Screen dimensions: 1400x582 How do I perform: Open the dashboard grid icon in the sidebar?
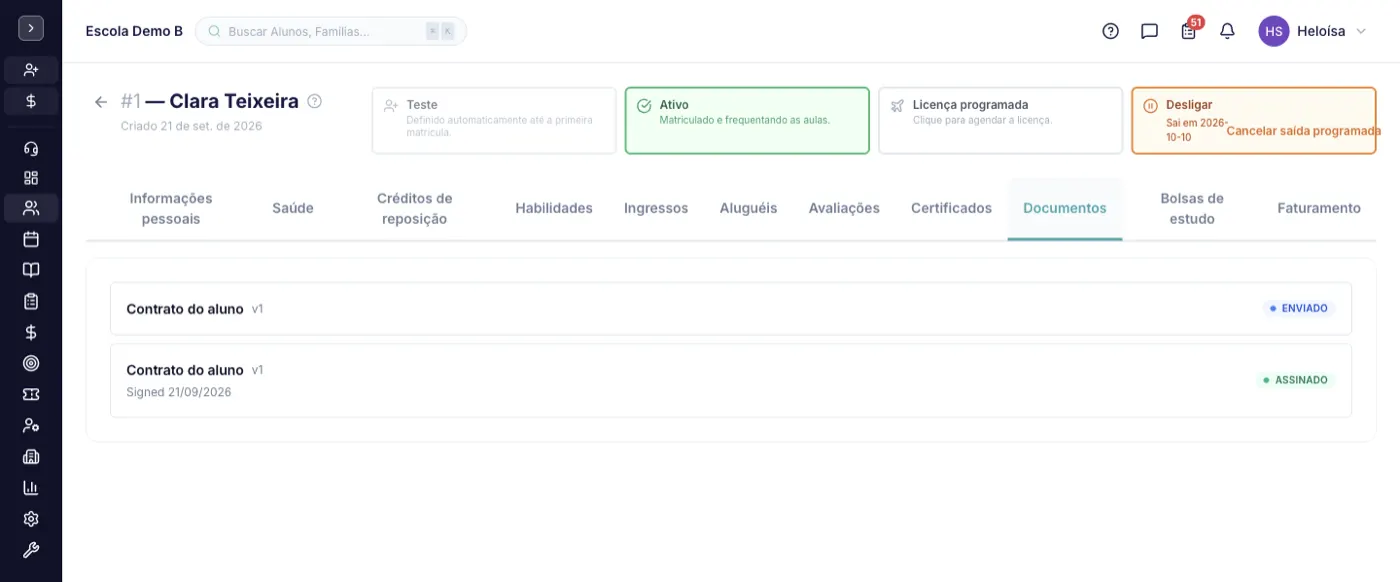[31, 178]
